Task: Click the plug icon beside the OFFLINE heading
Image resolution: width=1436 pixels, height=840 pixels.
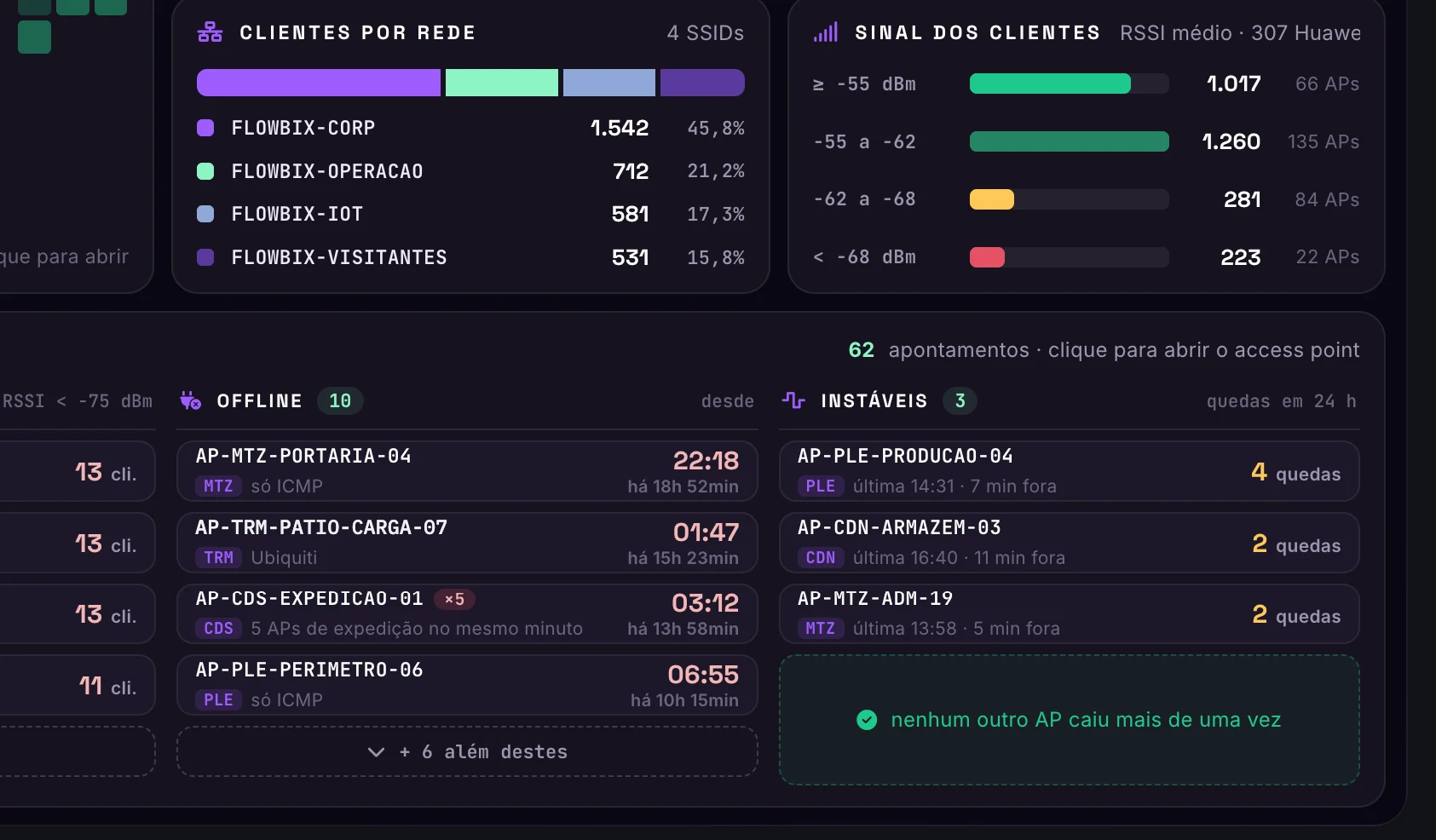Action: click(190, 400)
